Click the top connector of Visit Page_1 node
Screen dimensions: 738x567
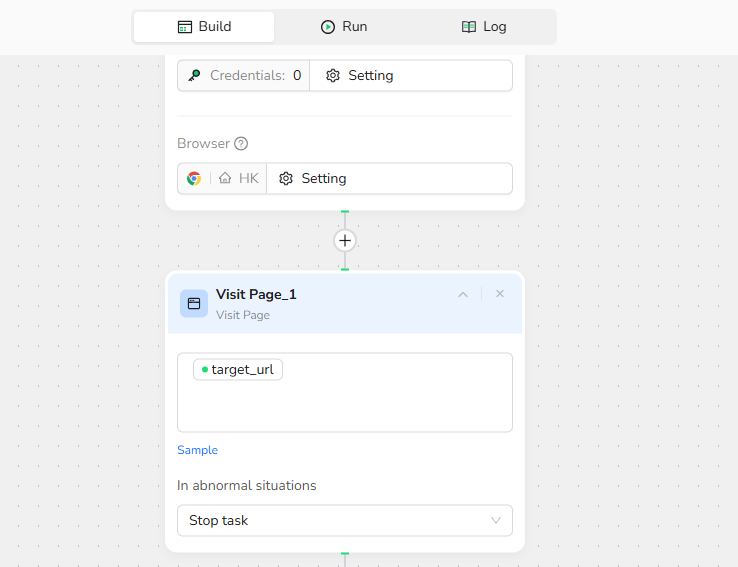click(x=345, y=270)
